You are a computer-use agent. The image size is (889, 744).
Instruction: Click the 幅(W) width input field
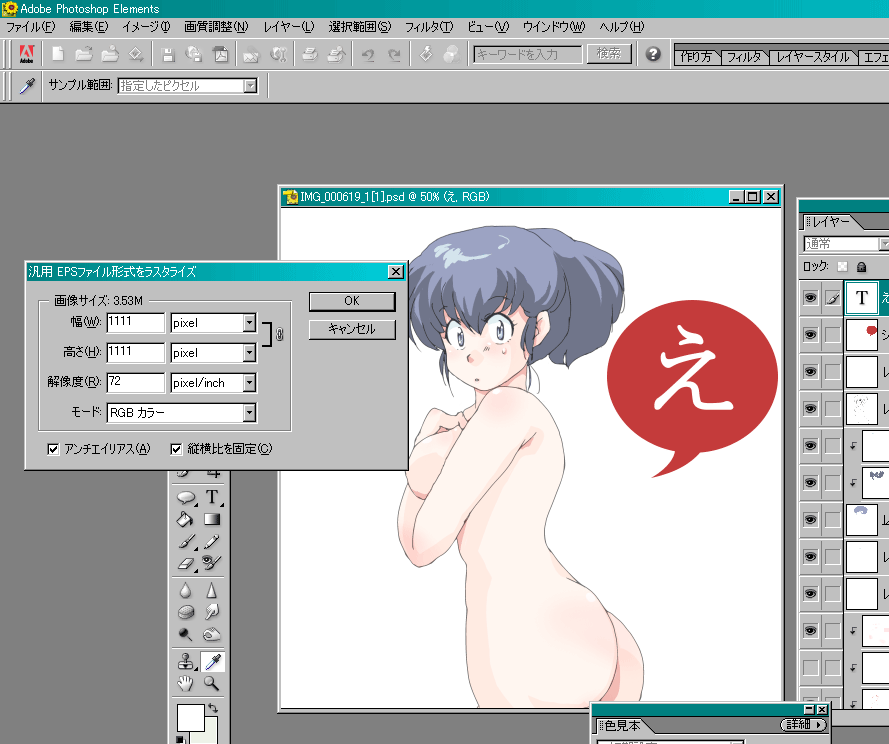(x=136, y=323)
